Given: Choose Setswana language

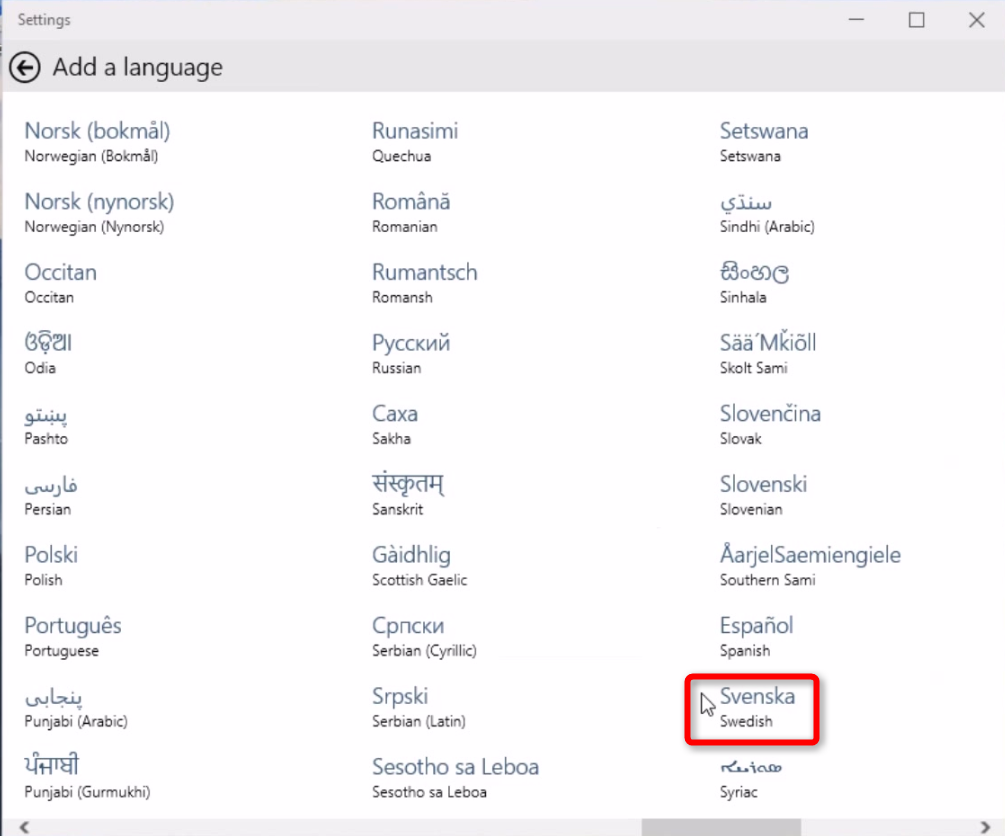Looking at the screenshot, I should tap(764, 142).
